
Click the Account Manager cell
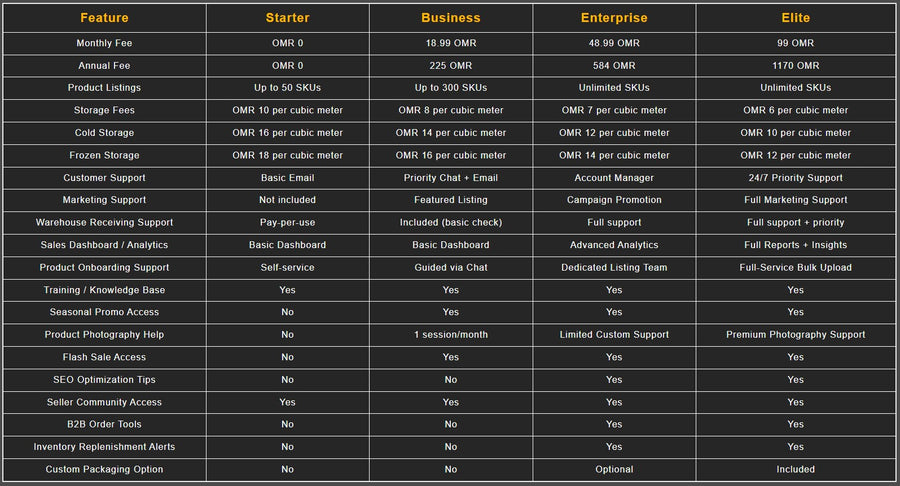tap(614, 178)
